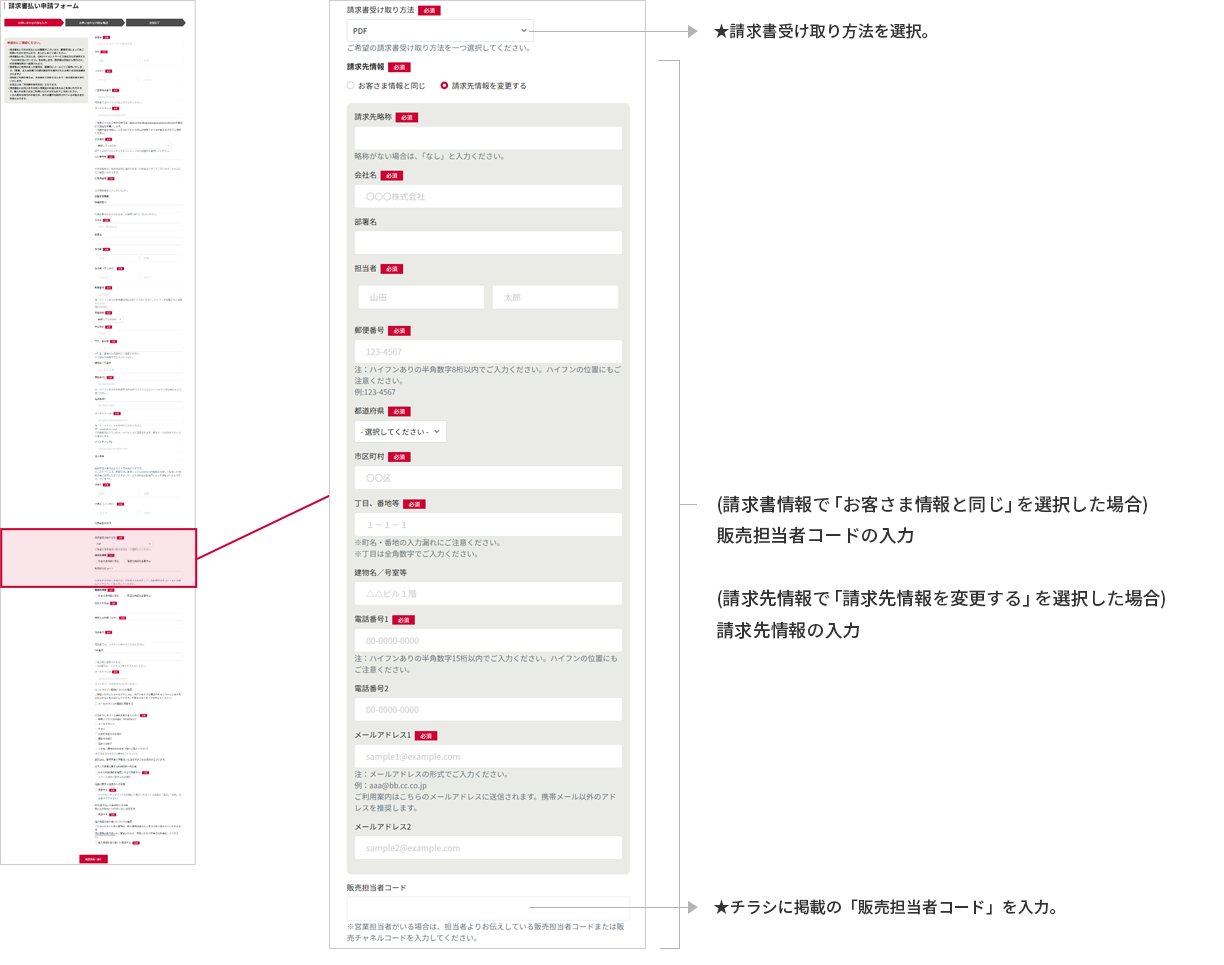Expand the 都道府県 selection dropdown
Image resolution: width=1224 pixels, height=965 pixels.
[x=400, y=431]
